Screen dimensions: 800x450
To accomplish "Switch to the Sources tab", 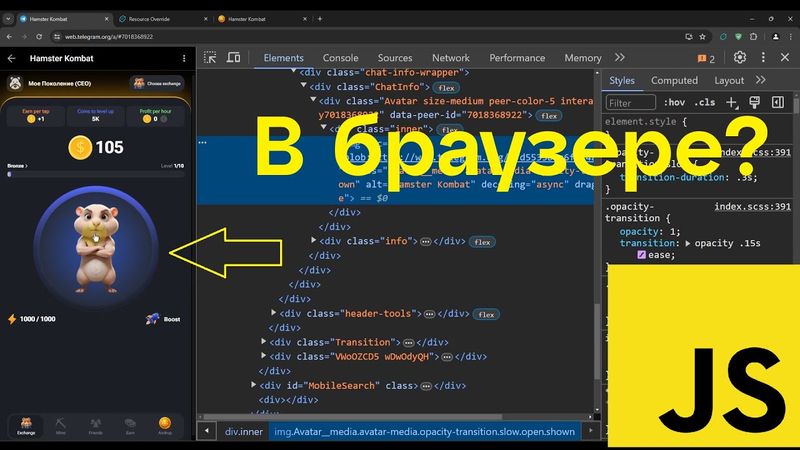I will click(x=395, y=58).
